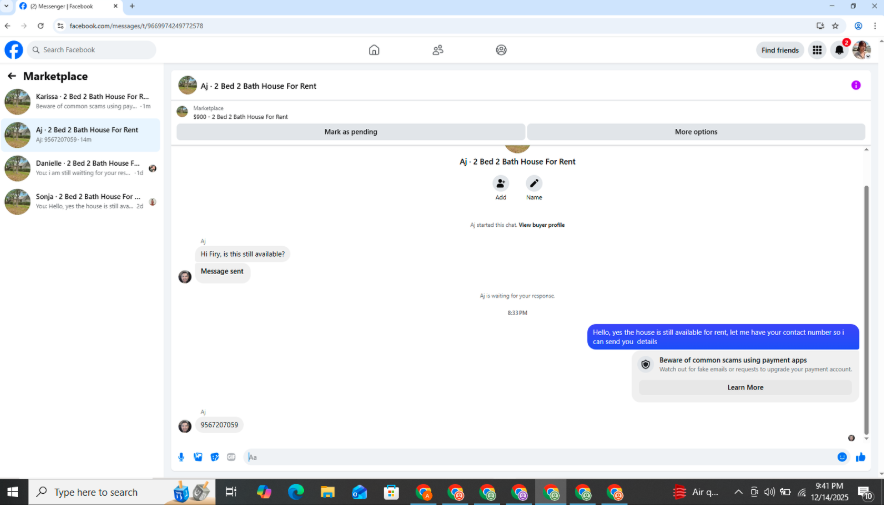This screenshot has height=505, width=884.
Task: Open Microsoft Edge from the taskbar
Action: [295, 492]
